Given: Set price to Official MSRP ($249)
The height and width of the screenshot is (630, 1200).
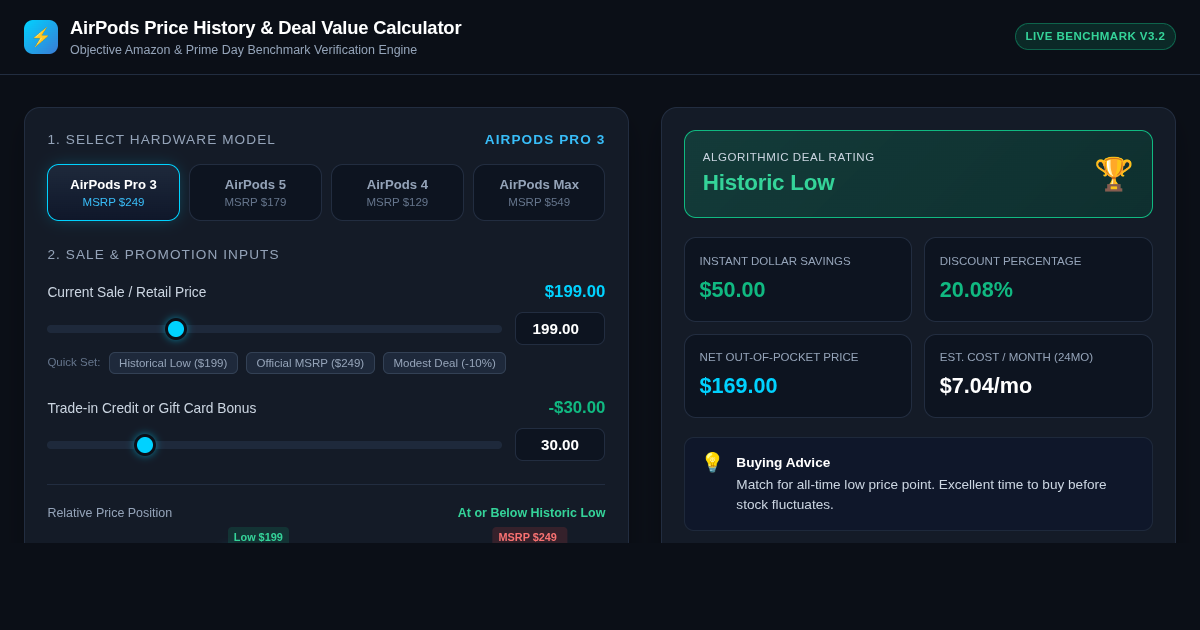Looking at the screenshot, I should (x=310, y=363).
